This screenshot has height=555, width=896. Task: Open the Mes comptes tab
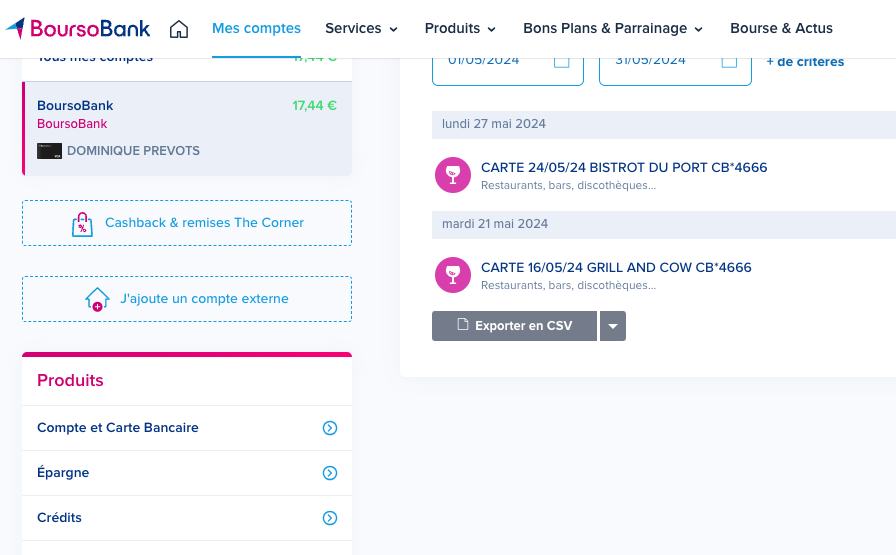256,28
